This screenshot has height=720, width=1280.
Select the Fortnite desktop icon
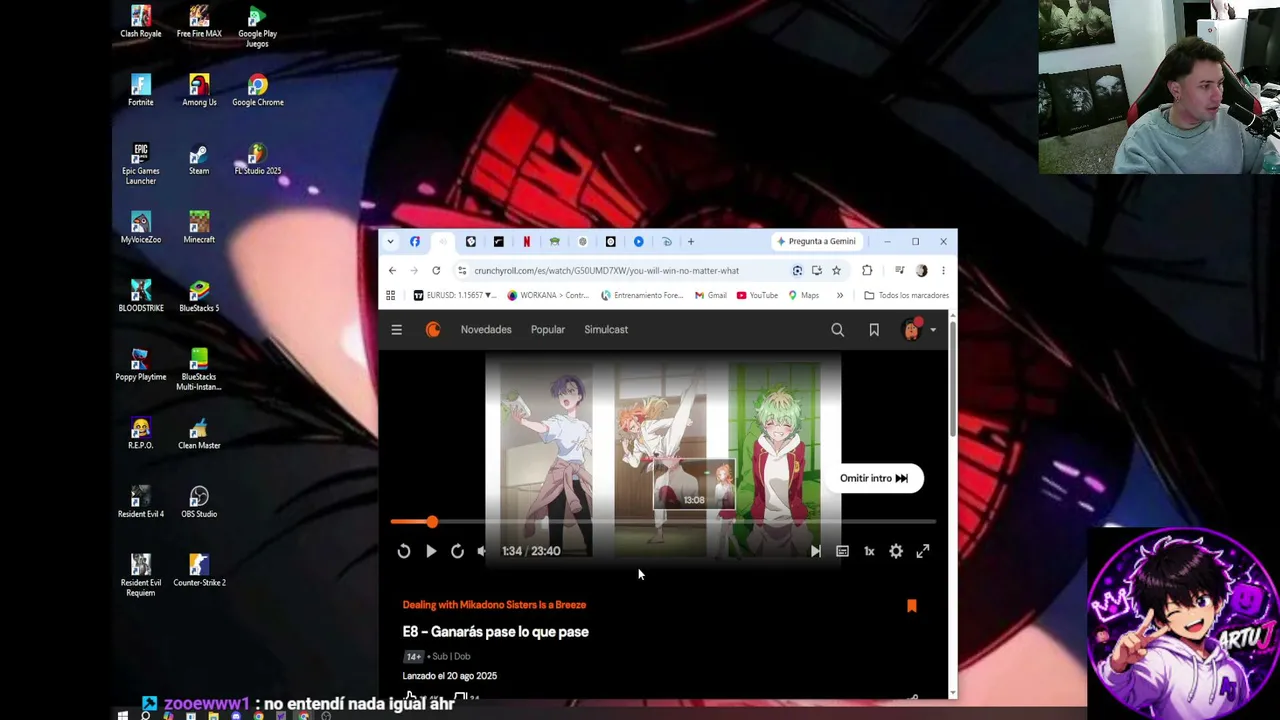(x=141, y=90)
